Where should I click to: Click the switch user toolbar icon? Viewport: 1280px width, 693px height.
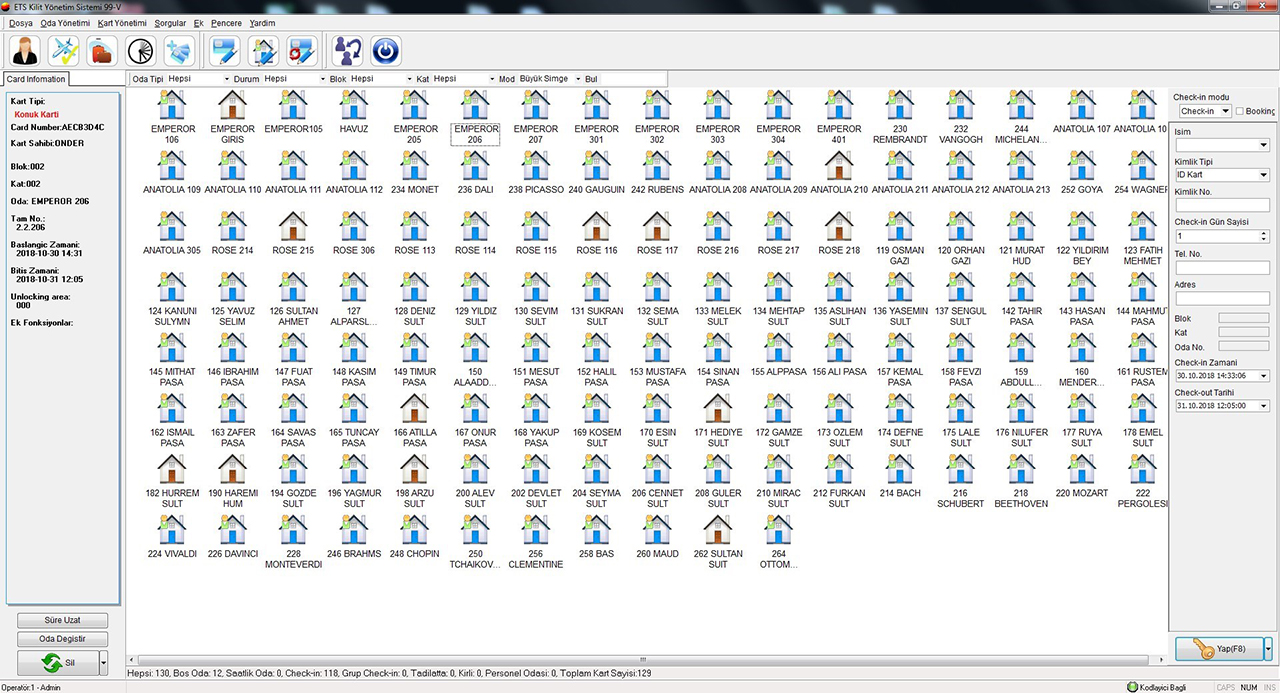pos(347,50)
